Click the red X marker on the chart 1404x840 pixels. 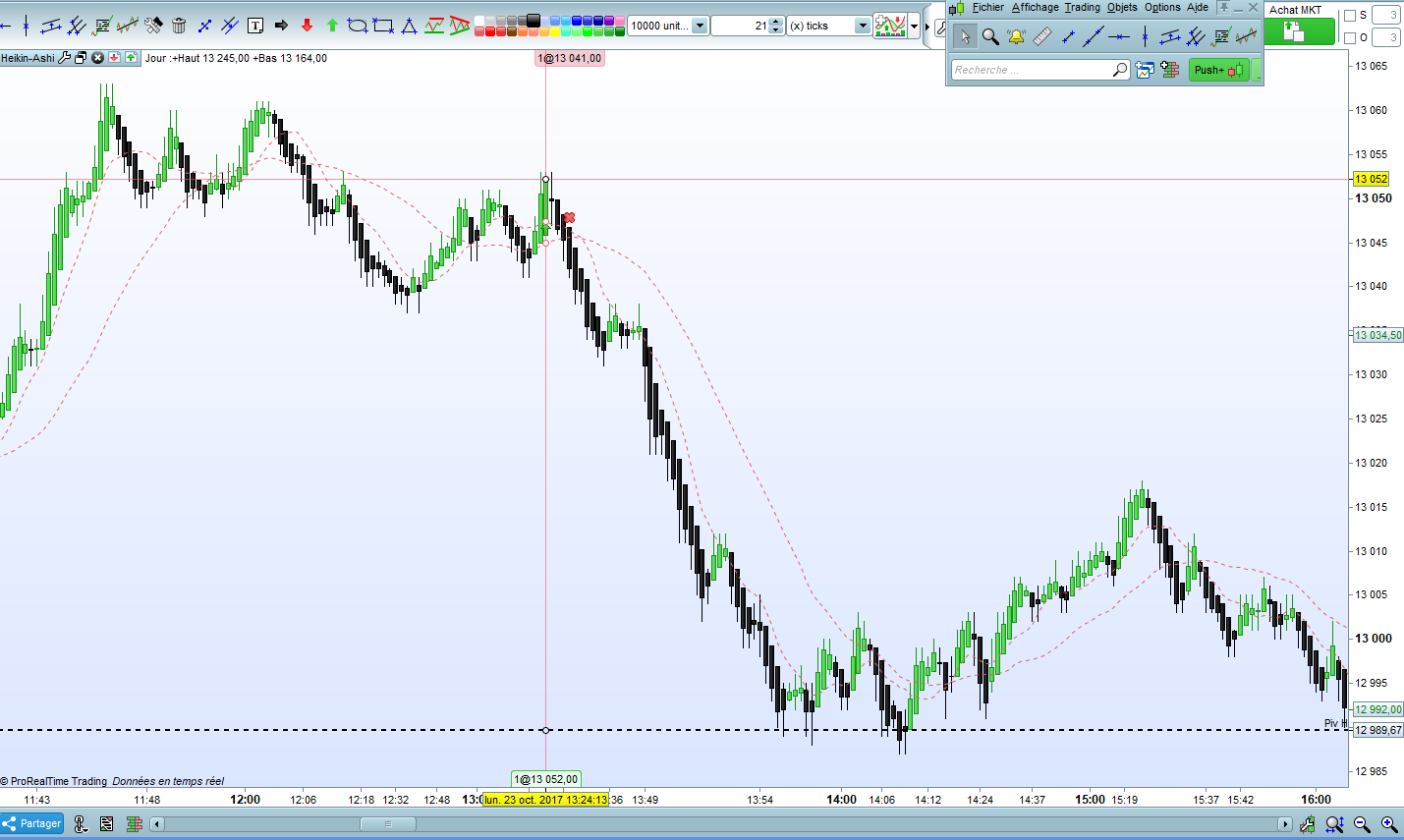(569, 218)
